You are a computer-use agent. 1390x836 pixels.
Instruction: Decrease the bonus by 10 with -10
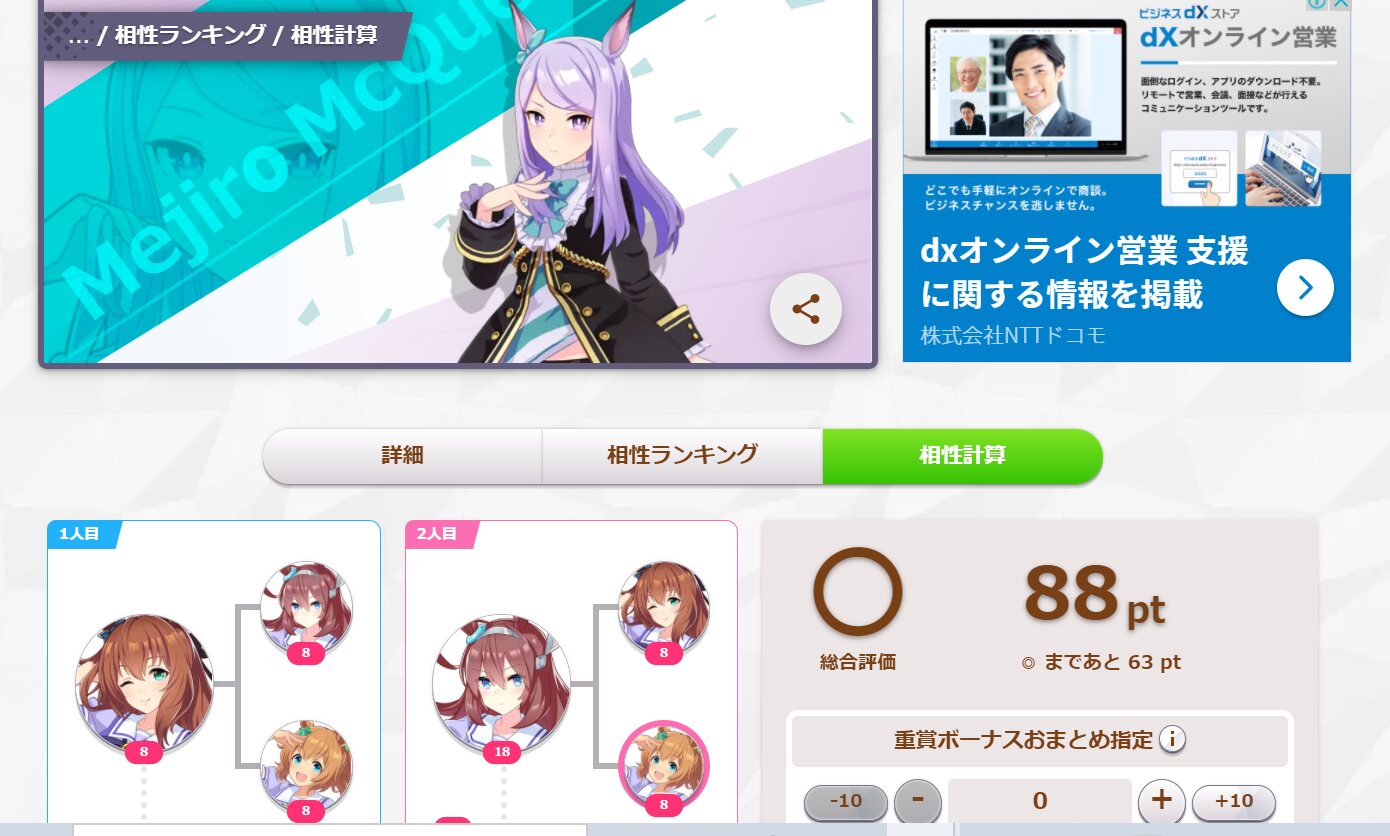[846, 802]
